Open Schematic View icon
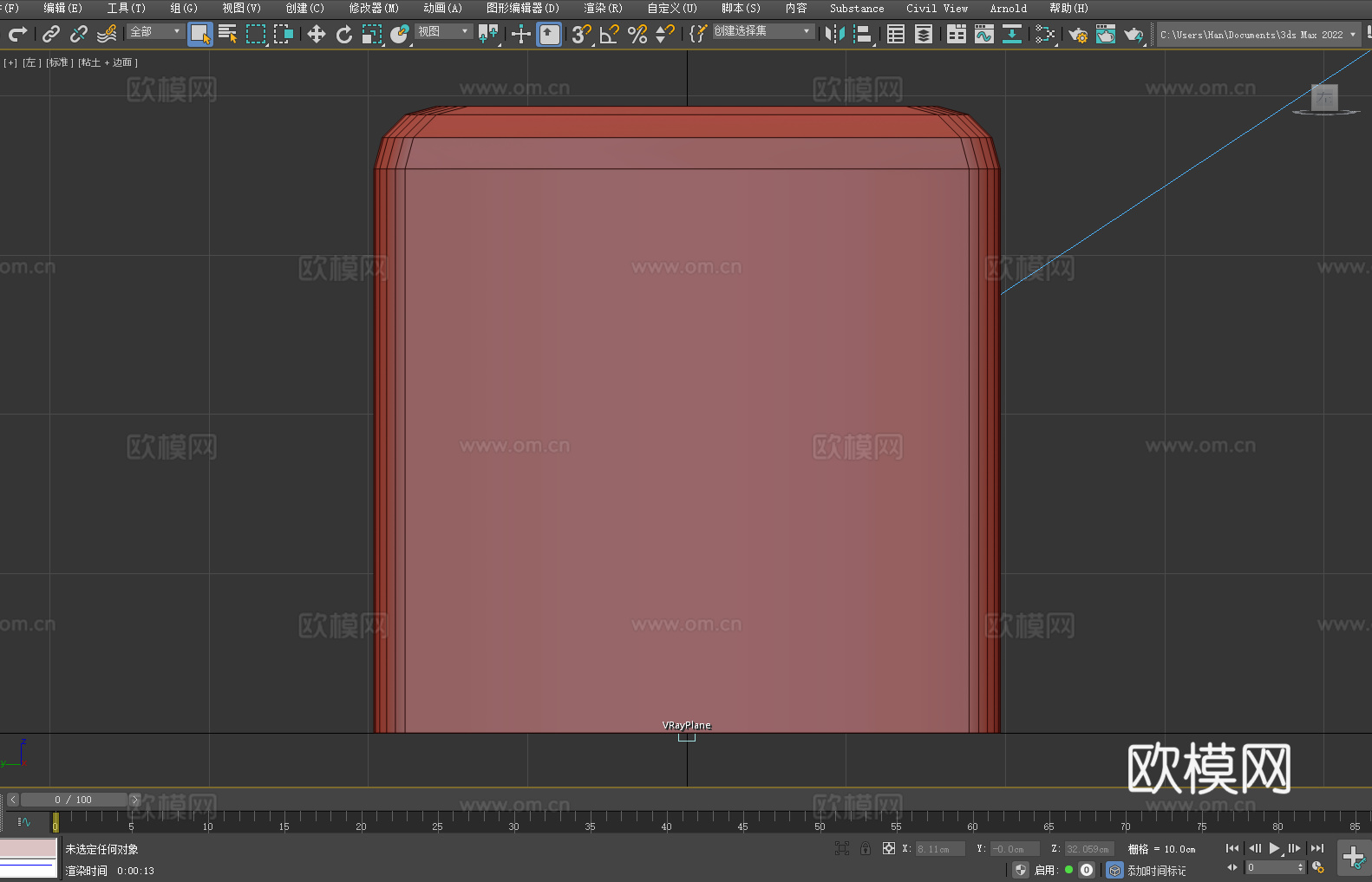Viewport: 1372px width, 882px height. pyautogui.click(x=1012, y=34)
